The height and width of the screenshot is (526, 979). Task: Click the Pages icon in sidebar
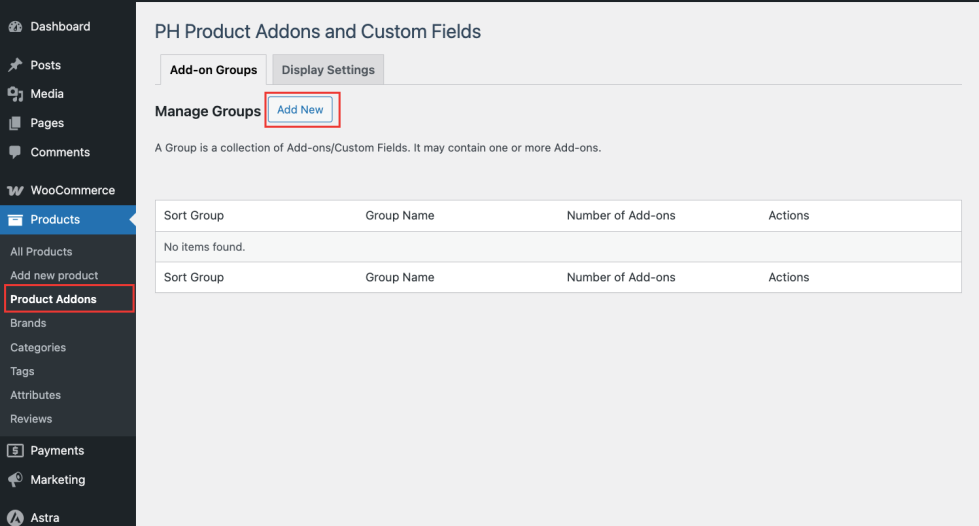(x=16, y=123)
